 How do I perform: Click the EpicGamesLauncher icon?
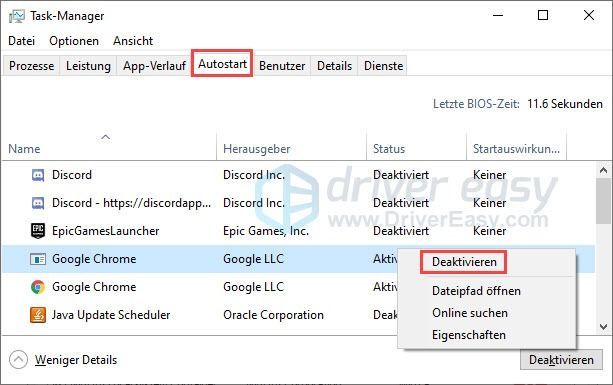coord(38,231)
